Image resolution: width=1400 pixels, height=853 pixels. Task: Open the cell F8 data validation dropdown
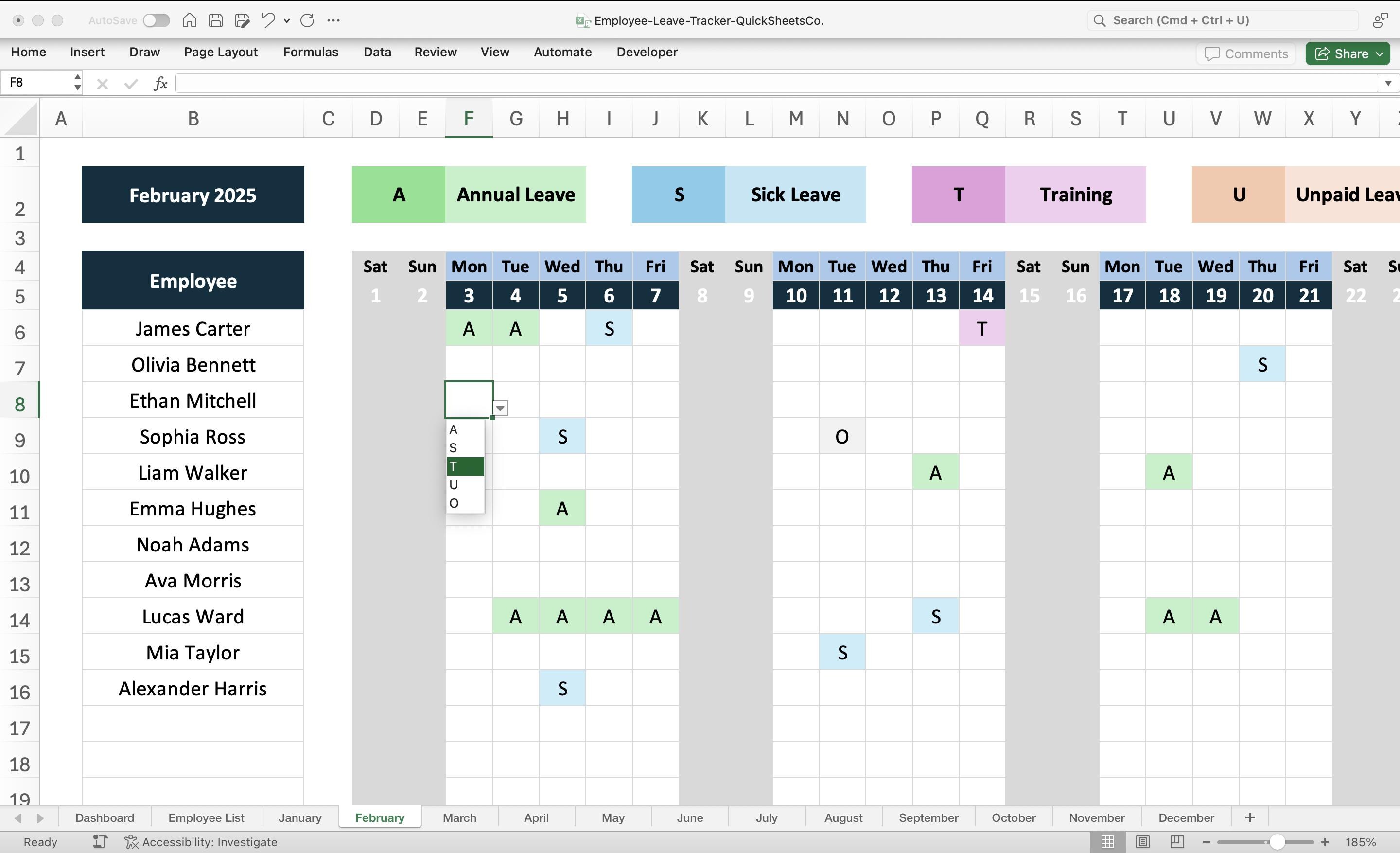(499, 408)
